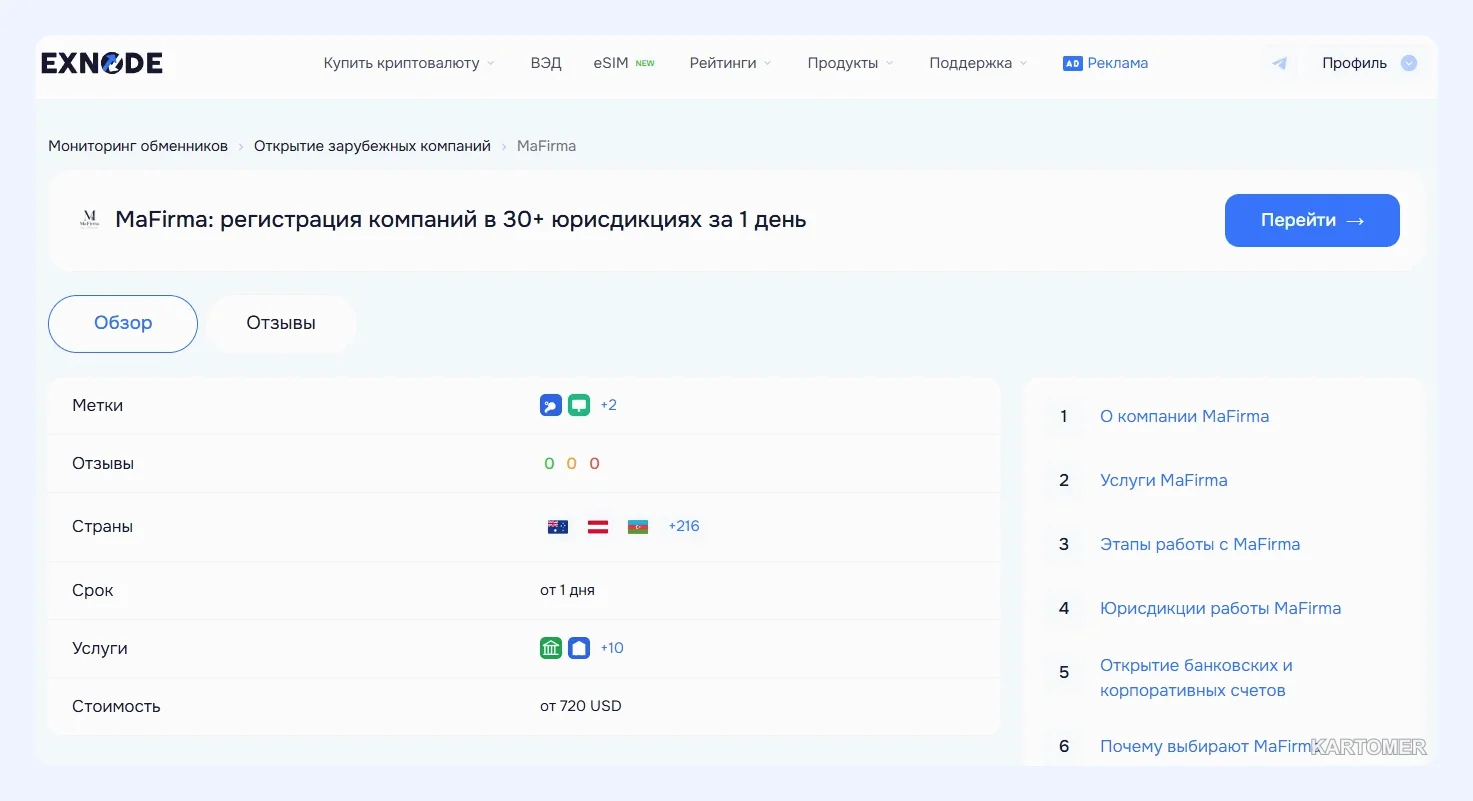Screen dimensions: 1473x801
Task: Show +10 more services in Услуги
Action: [612, 648]
